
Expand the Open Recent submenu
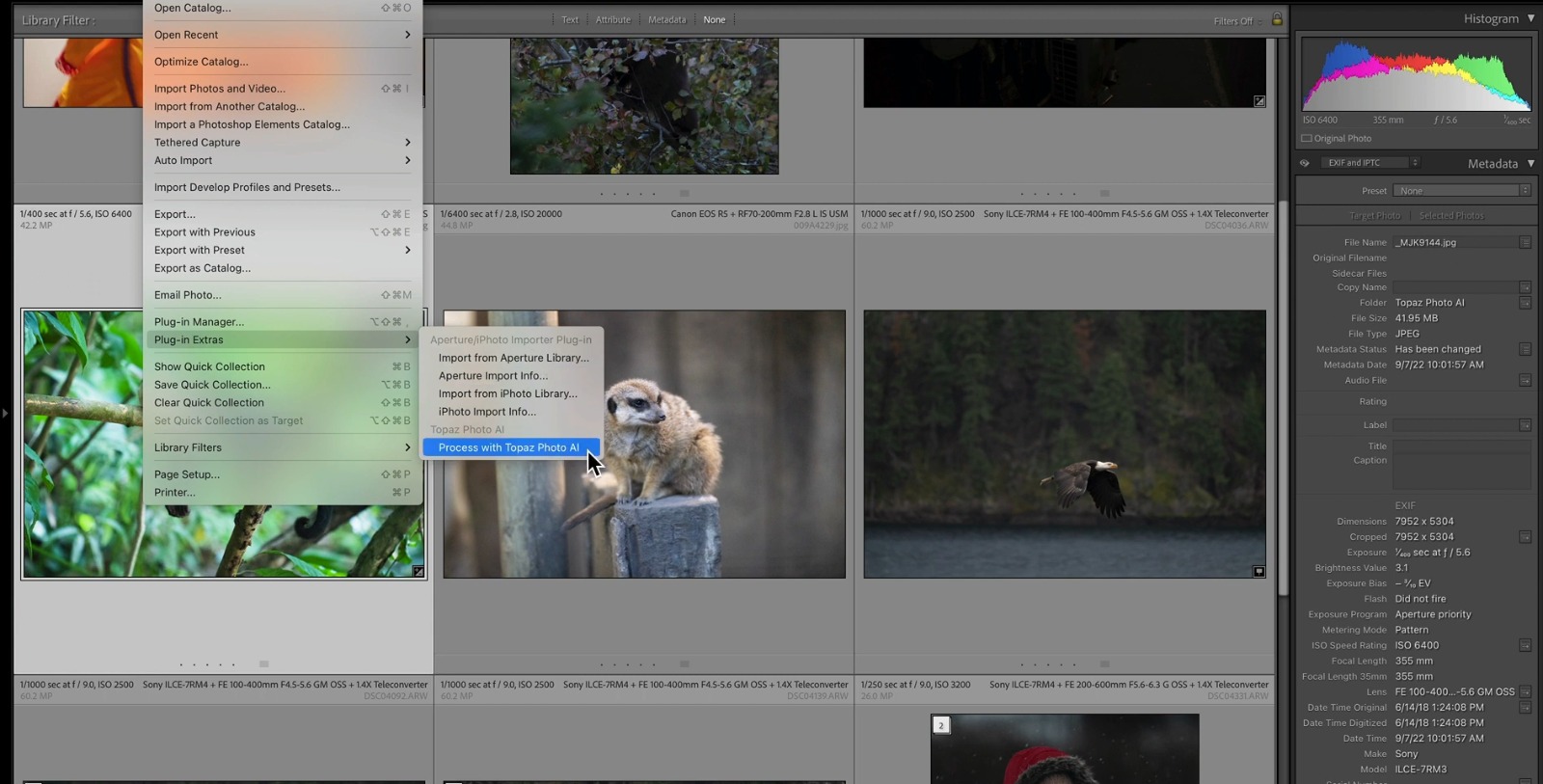282,35
